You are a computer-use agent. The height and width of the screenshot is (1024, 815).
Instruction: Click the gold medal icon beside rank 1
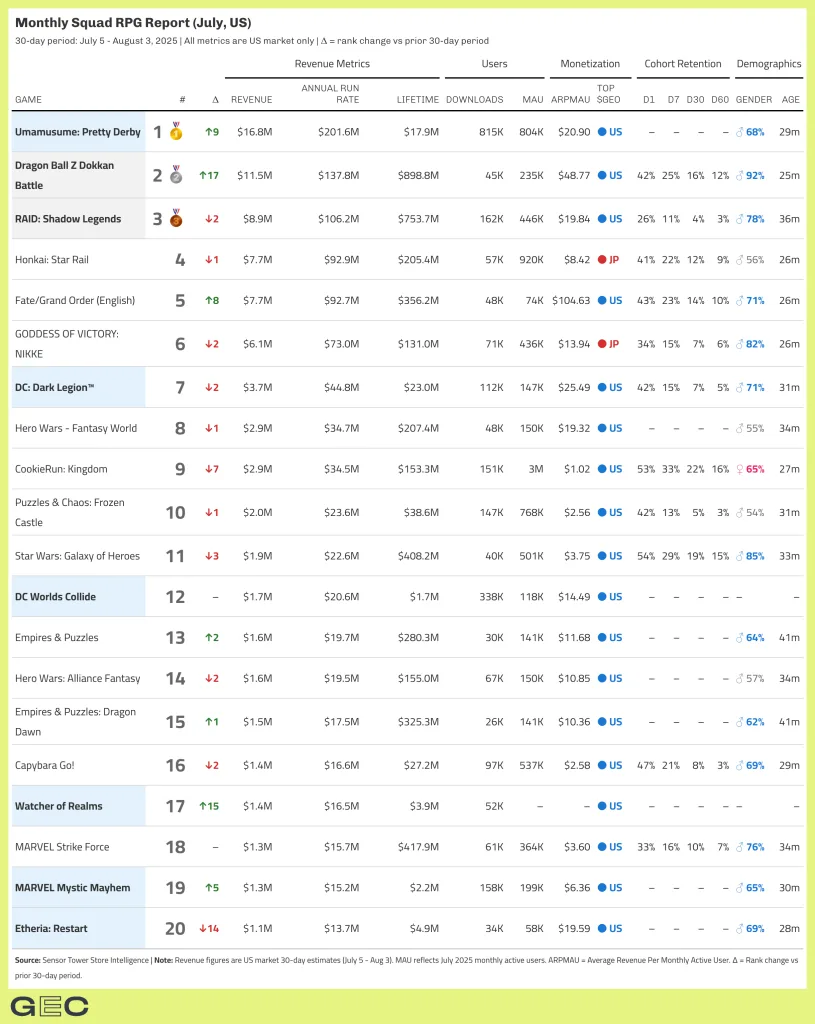tap(176, 132)
